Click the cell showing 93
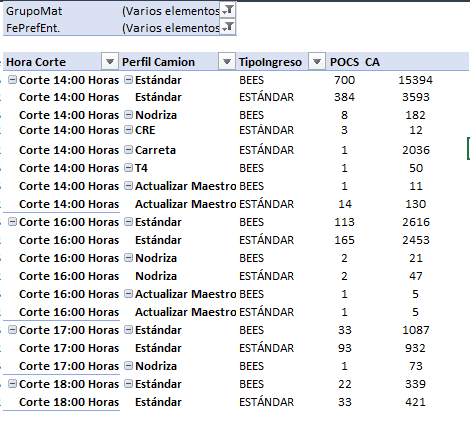 tap(345, 348)
